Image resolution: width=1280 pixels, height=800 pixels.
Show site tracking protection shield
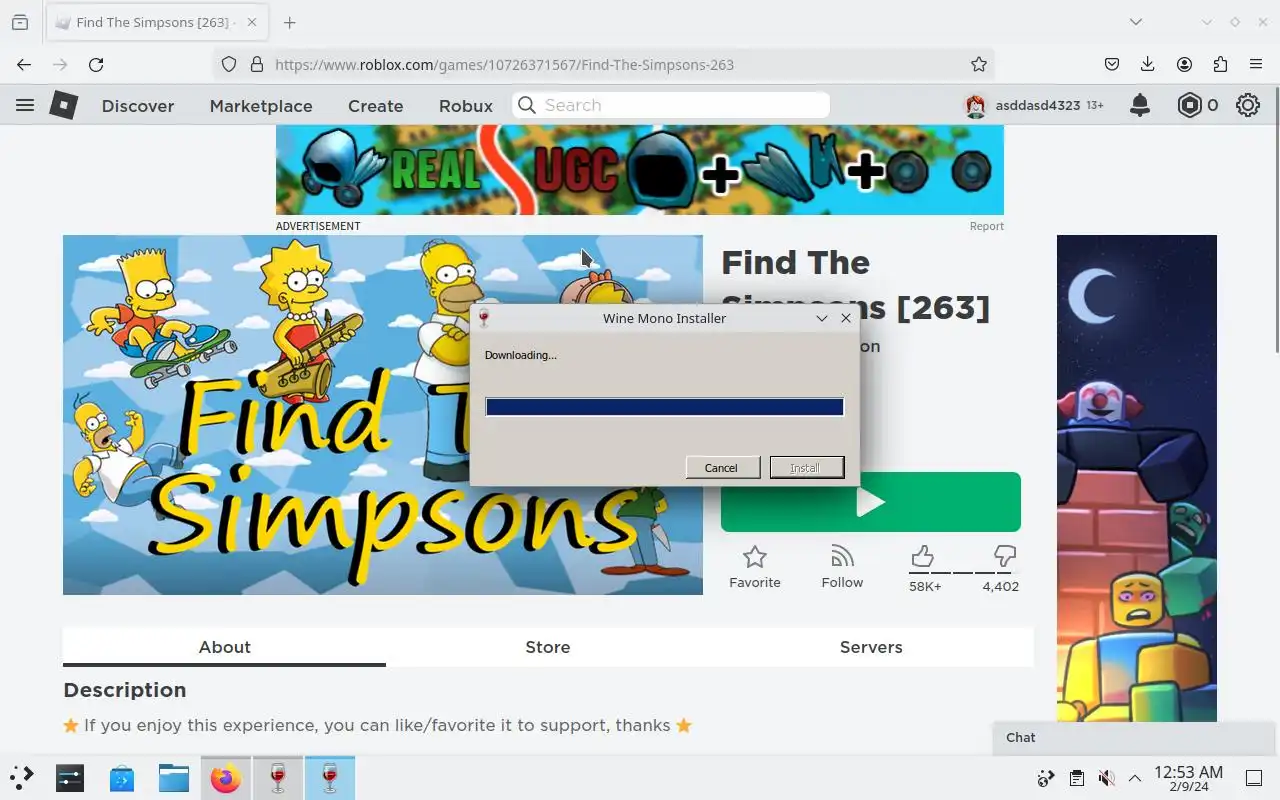pos(229,64)
